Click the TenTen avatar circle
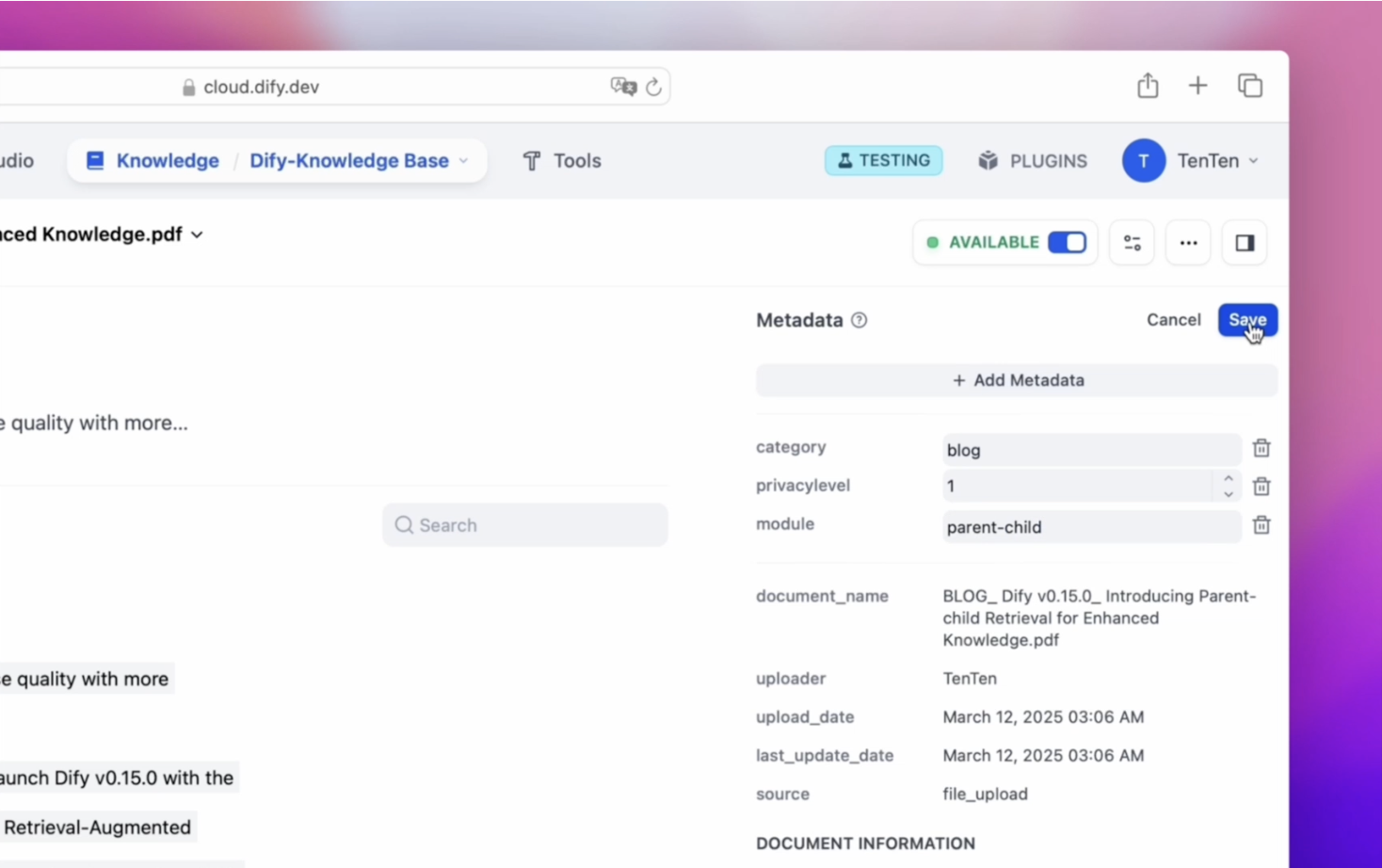This screenshot has width=1382, height=868. (x=1144, y=161)
